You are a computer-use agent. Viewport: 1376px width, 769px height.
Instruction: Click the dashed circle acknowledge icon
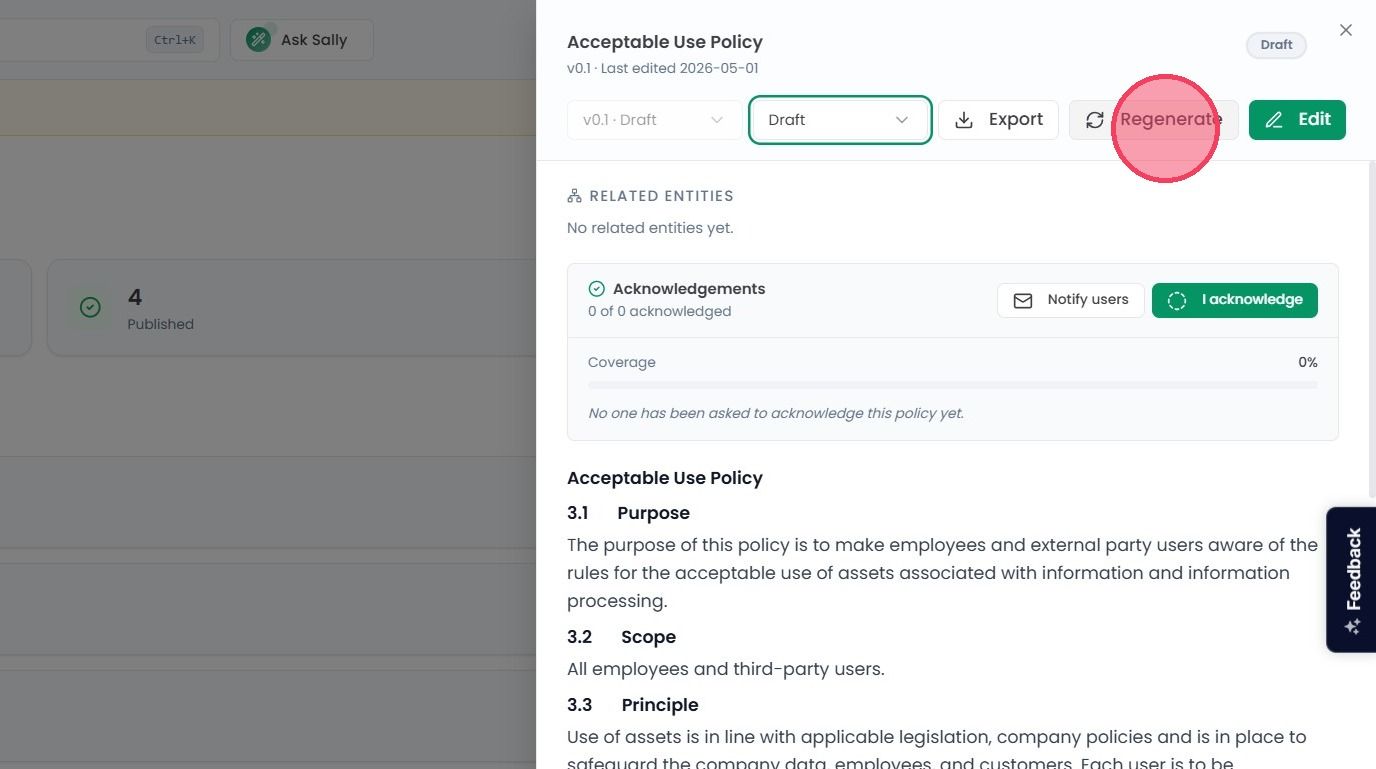tap(1177, 300)
